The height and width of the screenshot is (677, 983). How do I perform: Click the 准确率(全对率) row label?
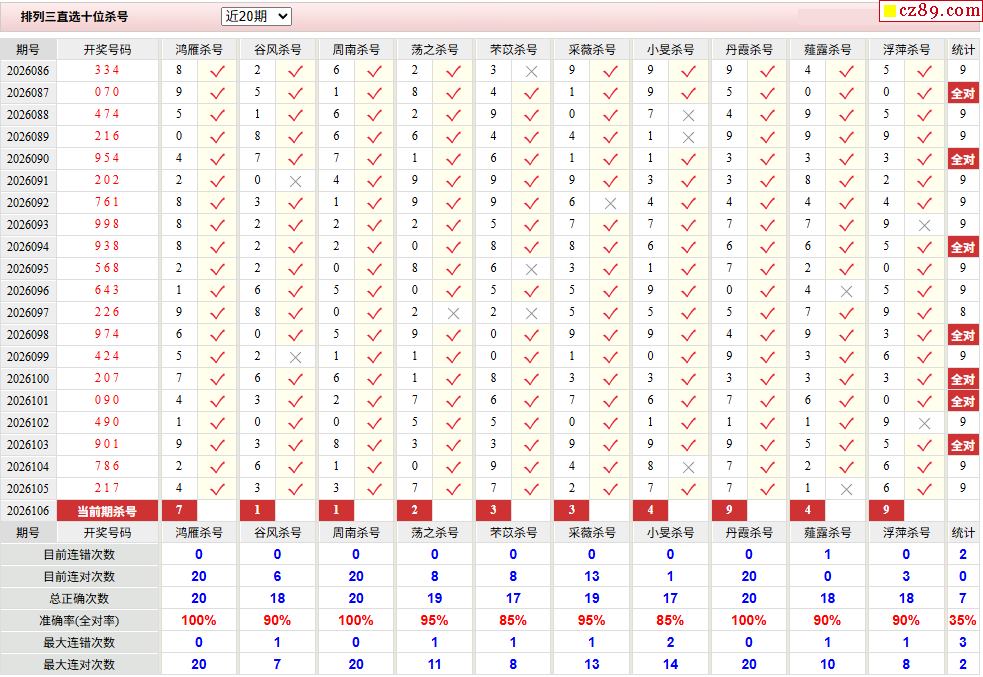[x=79, y=621]
